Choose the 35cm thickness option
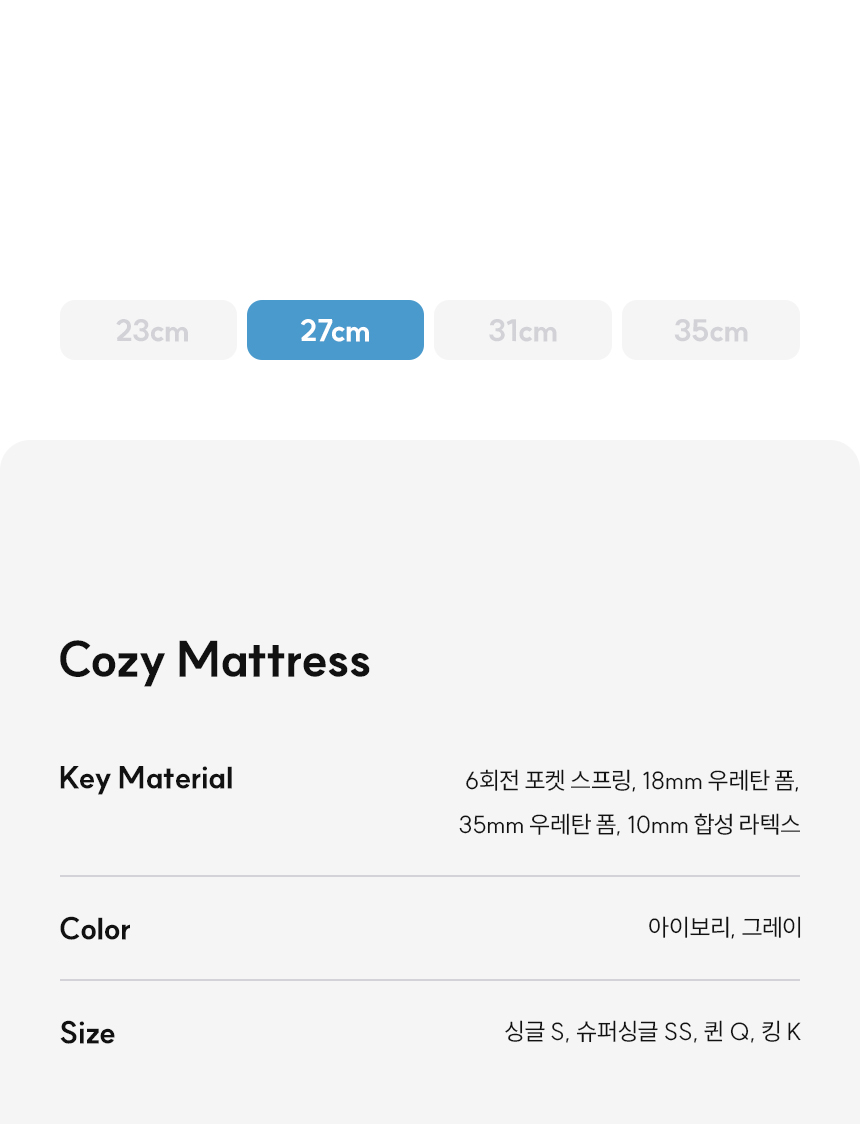Image resolution: width=860 pixels, height=1124 pixels. [711, 330]
